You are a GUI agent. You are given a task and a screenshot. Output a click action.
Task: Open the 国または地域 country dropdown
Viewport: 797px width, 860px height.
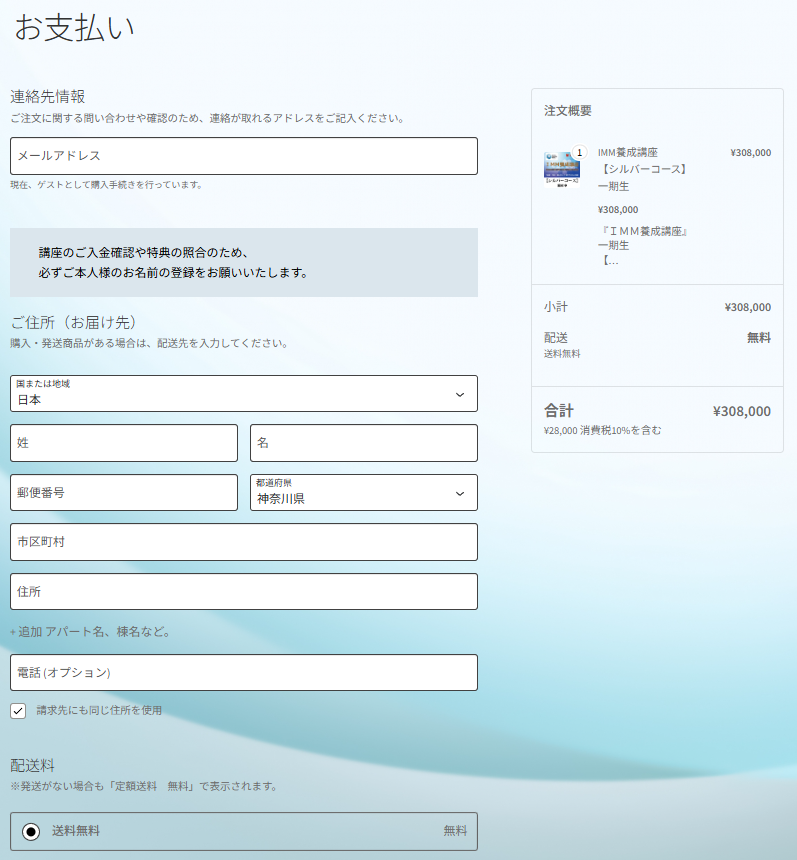coord(243,394)
